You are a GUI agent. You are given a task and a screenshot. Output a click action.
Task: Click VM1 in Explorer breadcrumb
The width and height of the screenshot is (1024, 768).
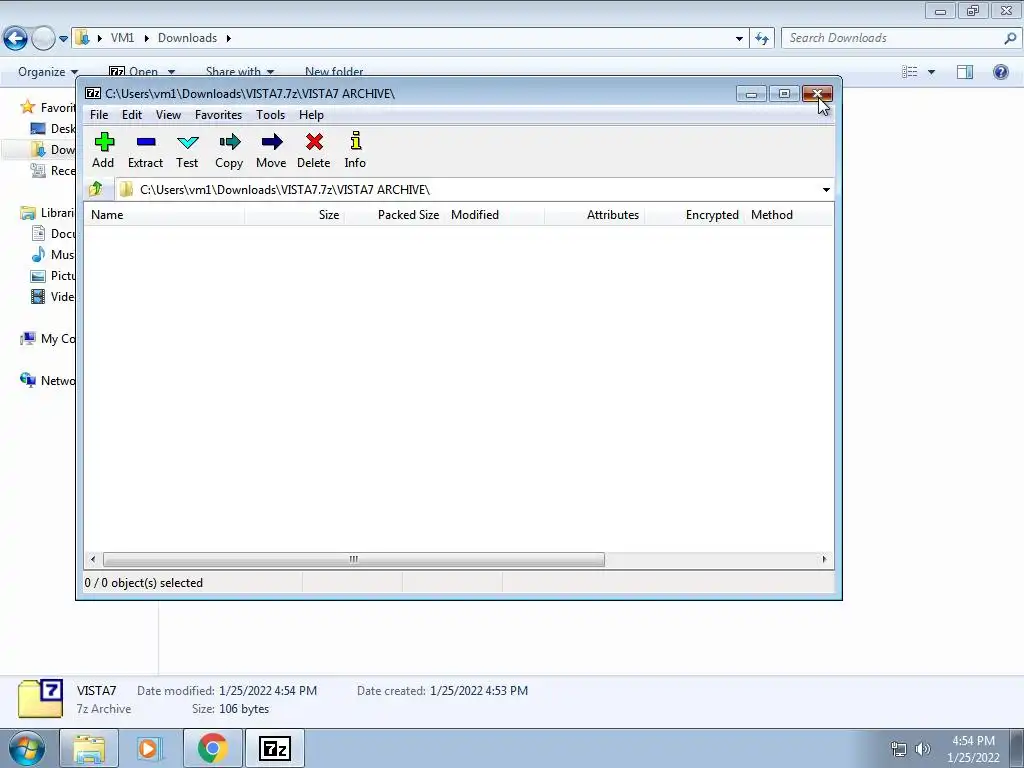pos(123,38)
